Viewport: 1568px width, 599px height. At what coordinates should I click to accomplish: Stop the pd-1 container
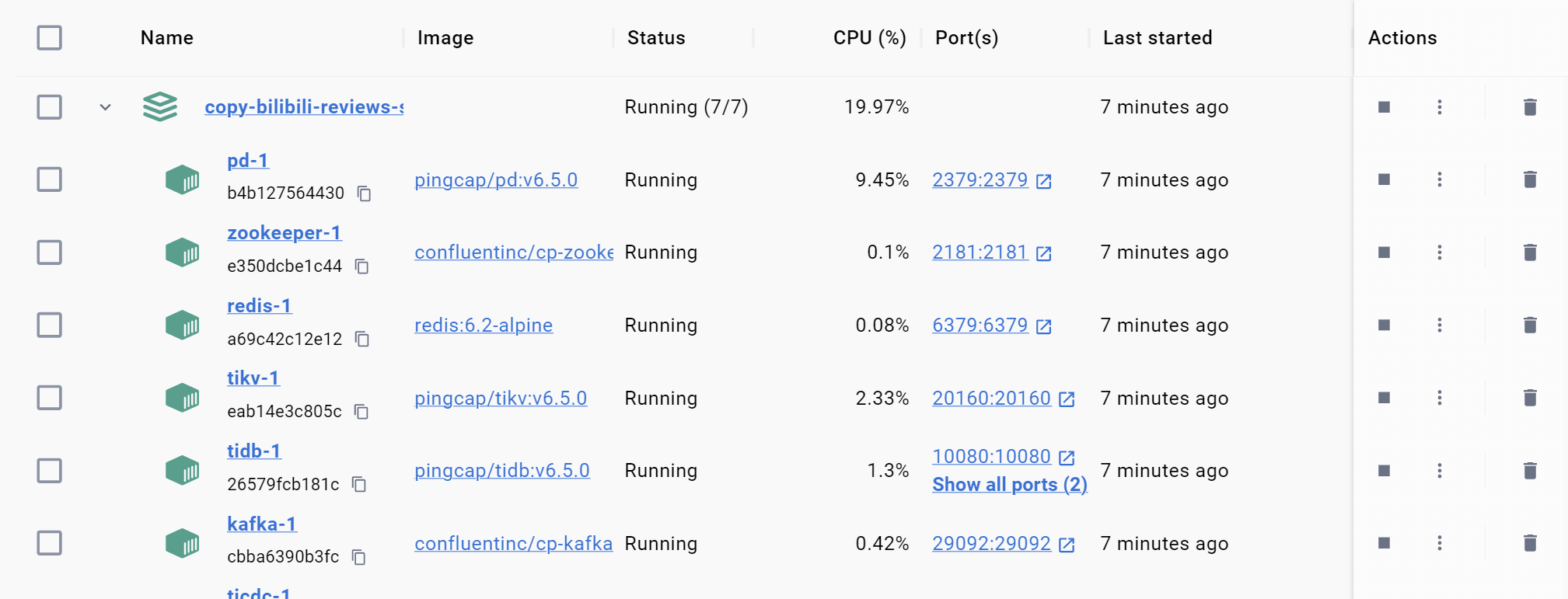(x=1384, y=179)
